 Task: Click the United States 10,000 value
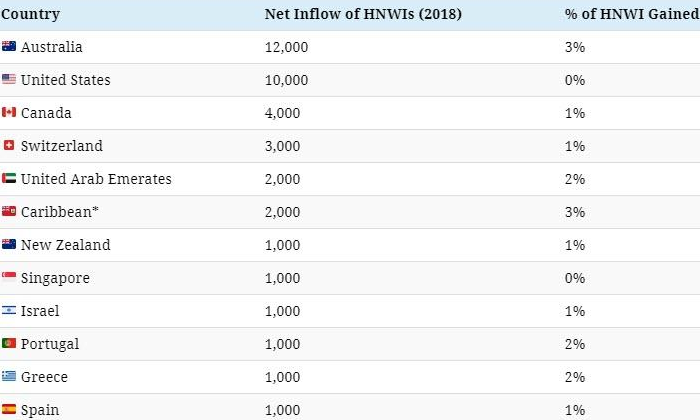(286, 80)
